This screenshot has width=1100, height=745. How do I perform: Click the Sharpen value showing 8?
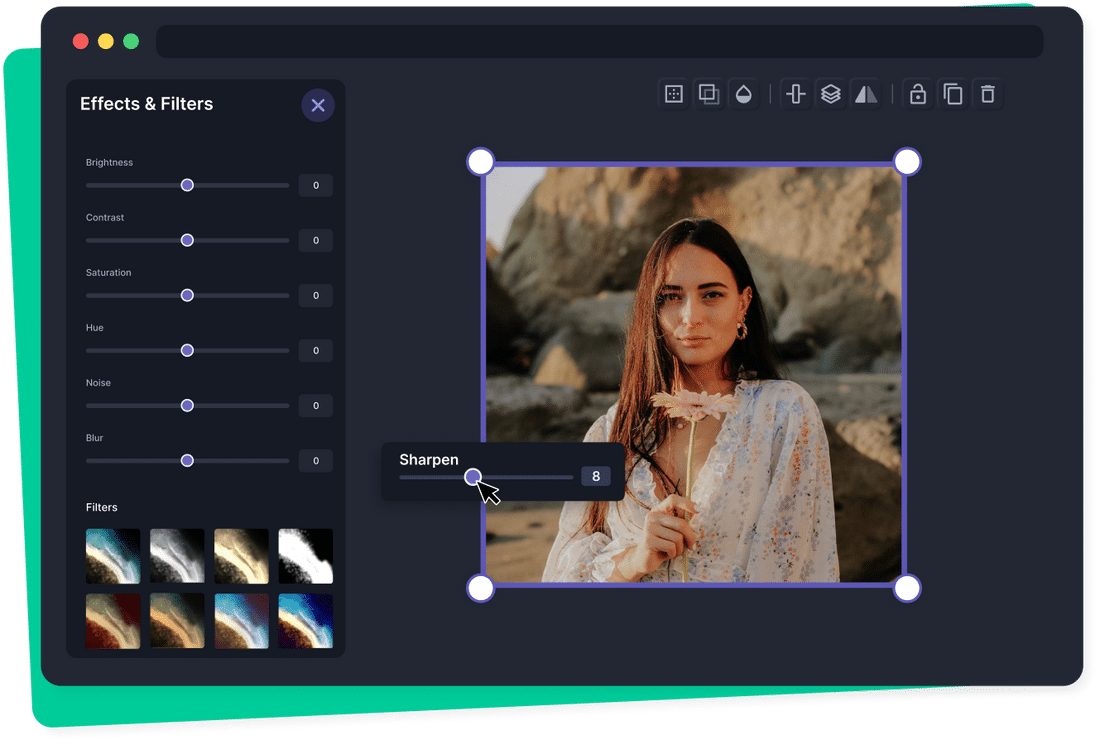(x=596, y=476)
